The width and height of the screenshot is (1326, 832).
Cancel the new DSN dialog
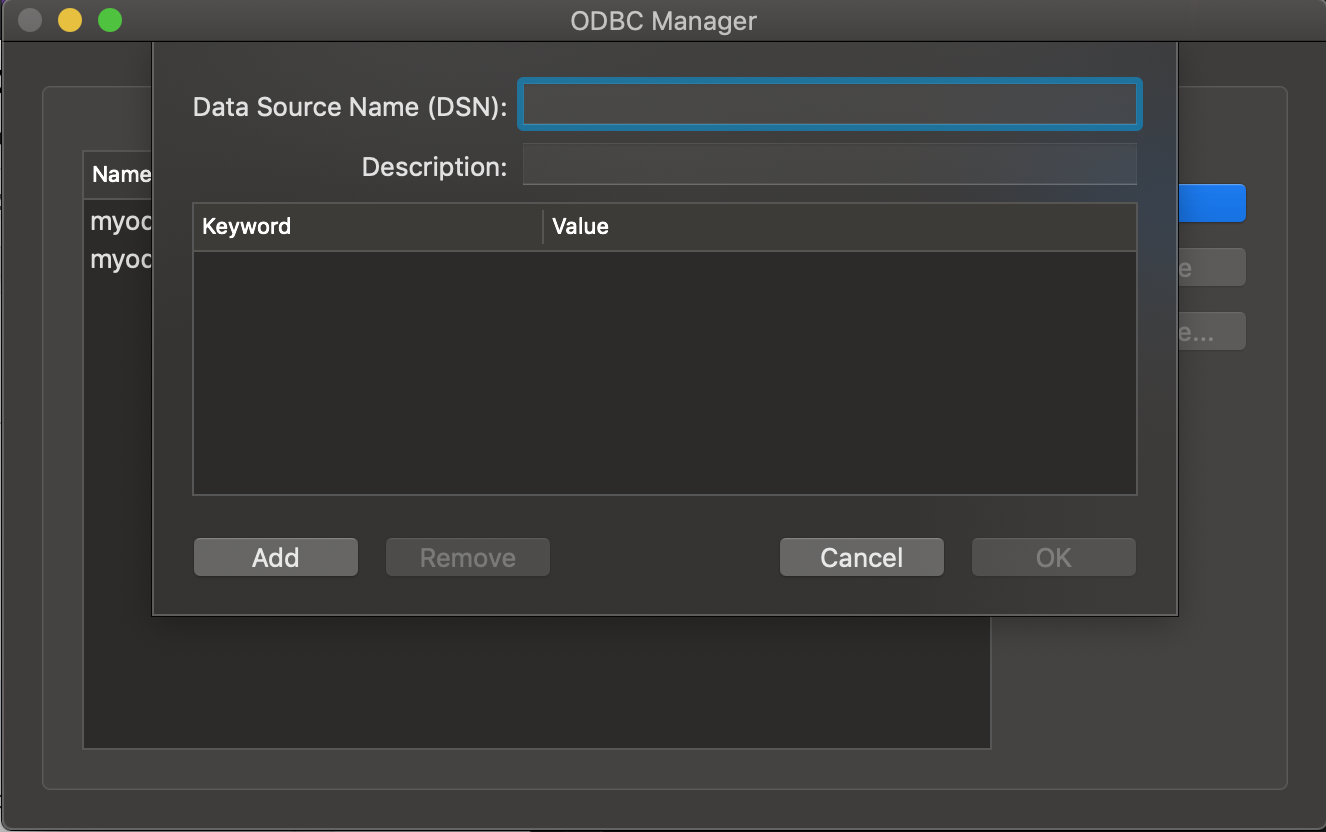(x=861, y=557)
